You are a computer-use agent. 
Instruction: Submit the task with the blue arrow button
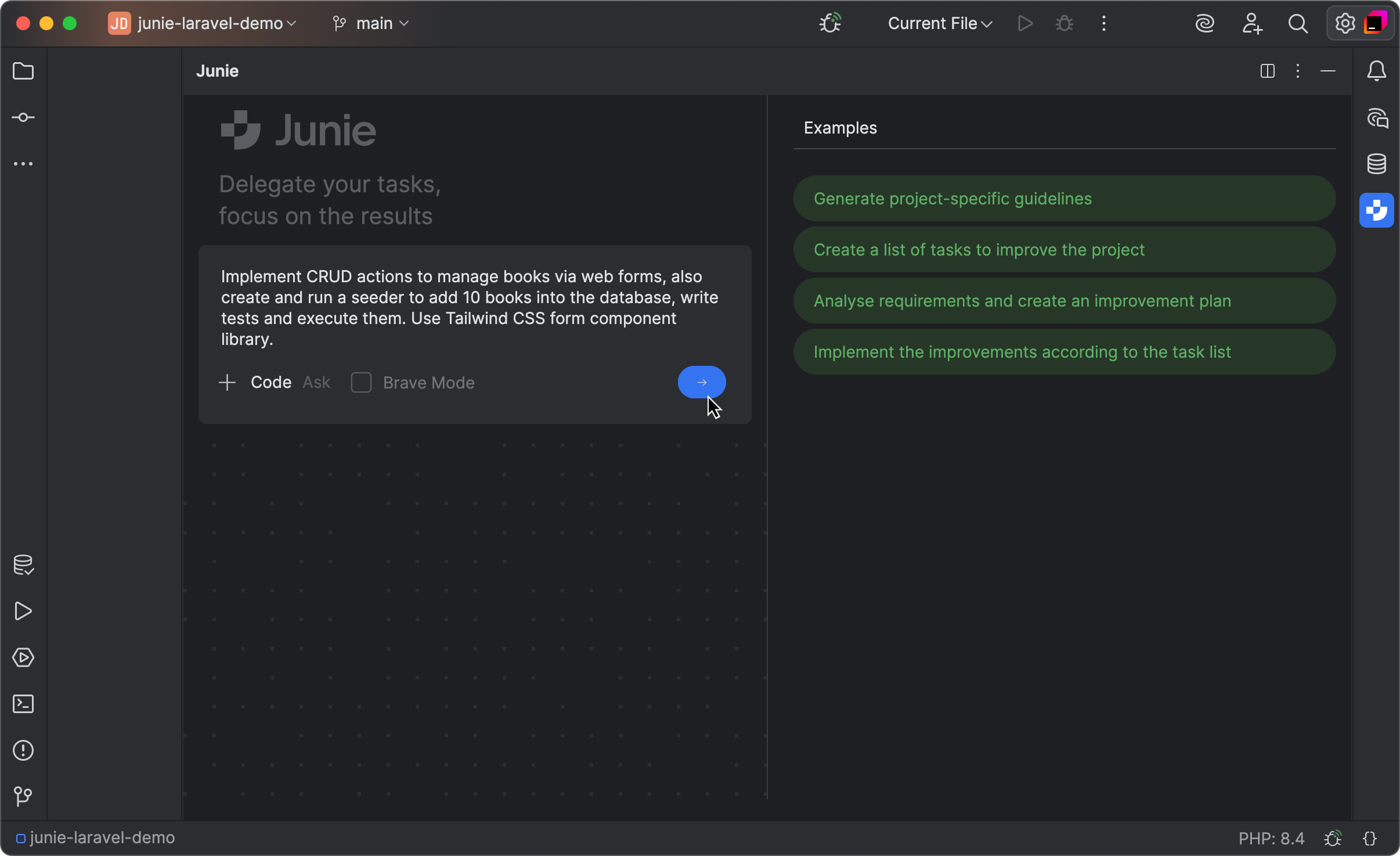click(702, 382)
